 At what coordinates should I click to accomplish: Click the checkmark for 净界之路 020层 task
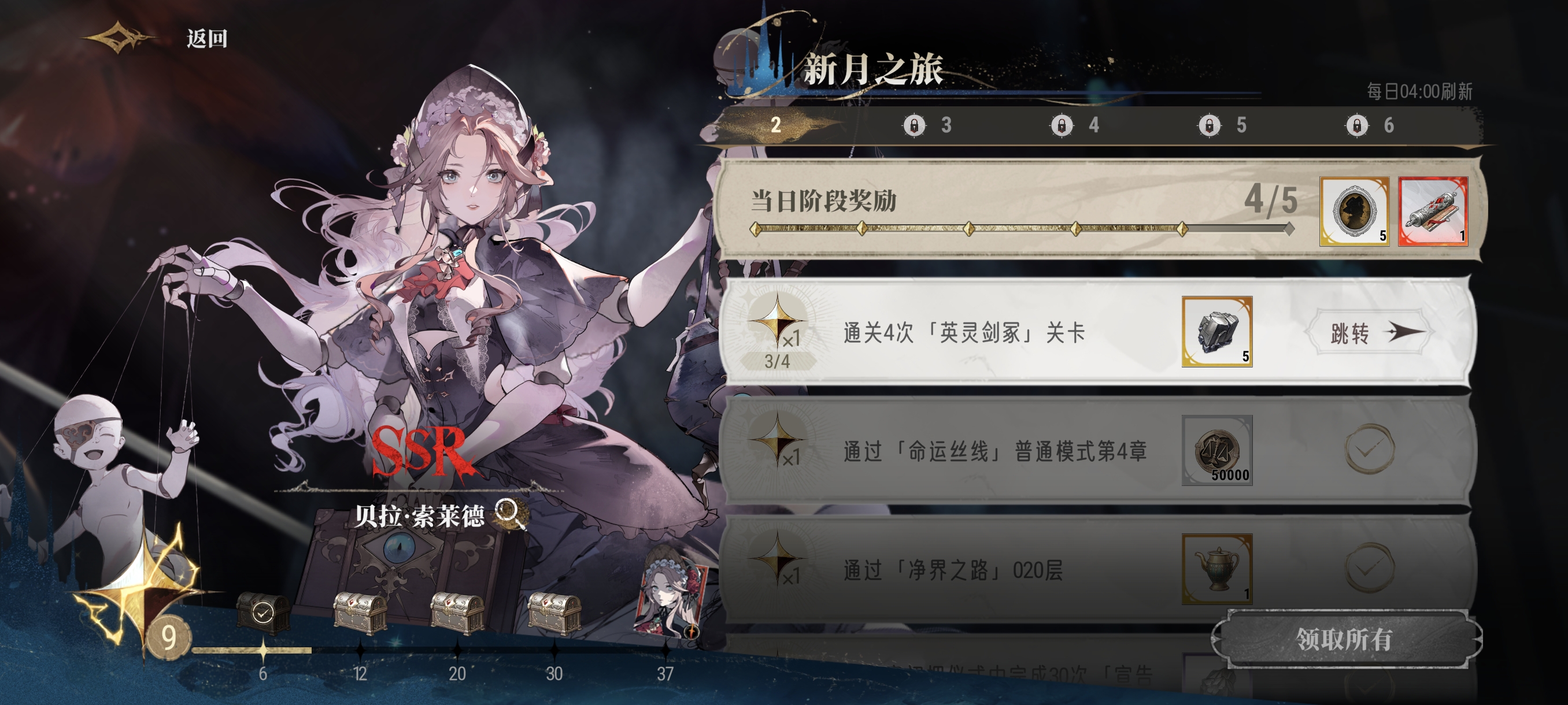(1369, 568)
